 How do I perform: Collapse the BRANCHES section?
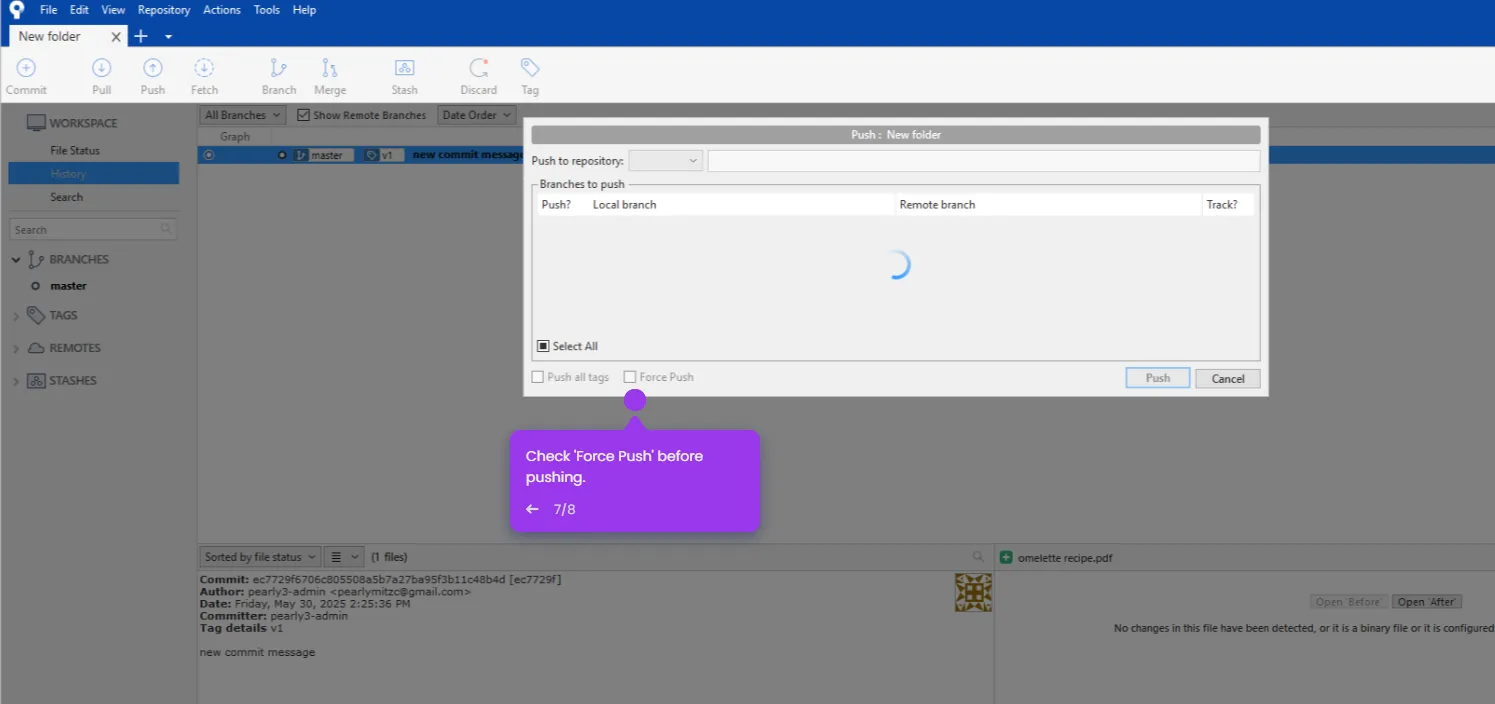click(x=16, y=260)
